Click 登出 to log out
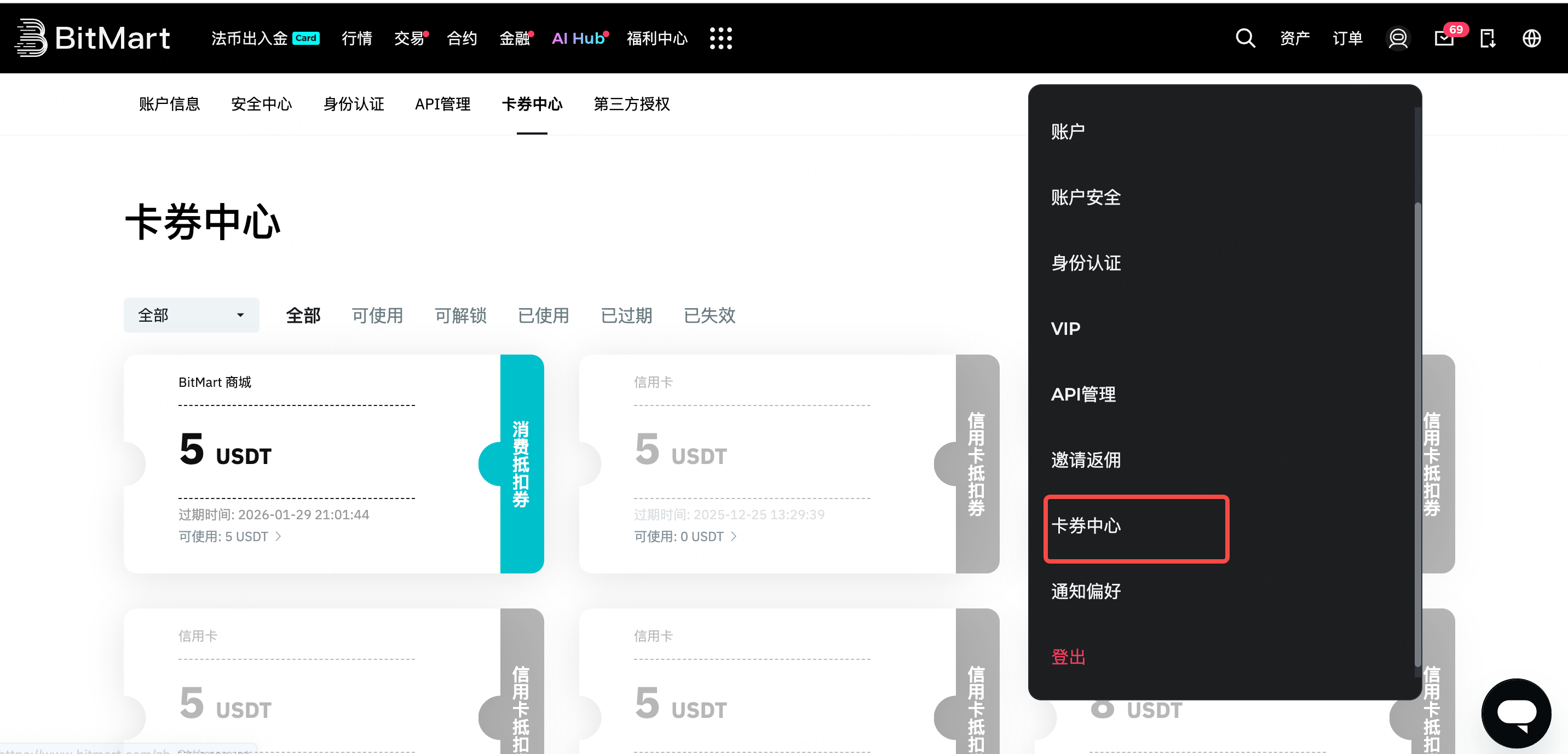The image size is (1568, 754). click(1068, 657)
